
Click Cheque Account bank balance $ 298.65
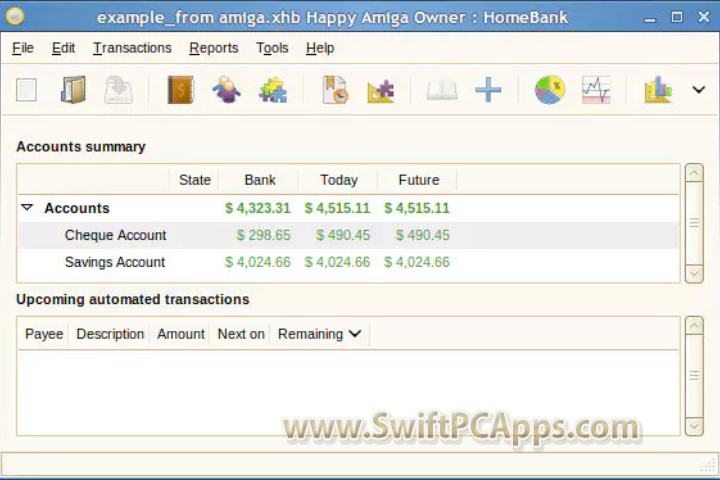coord(264,235)
